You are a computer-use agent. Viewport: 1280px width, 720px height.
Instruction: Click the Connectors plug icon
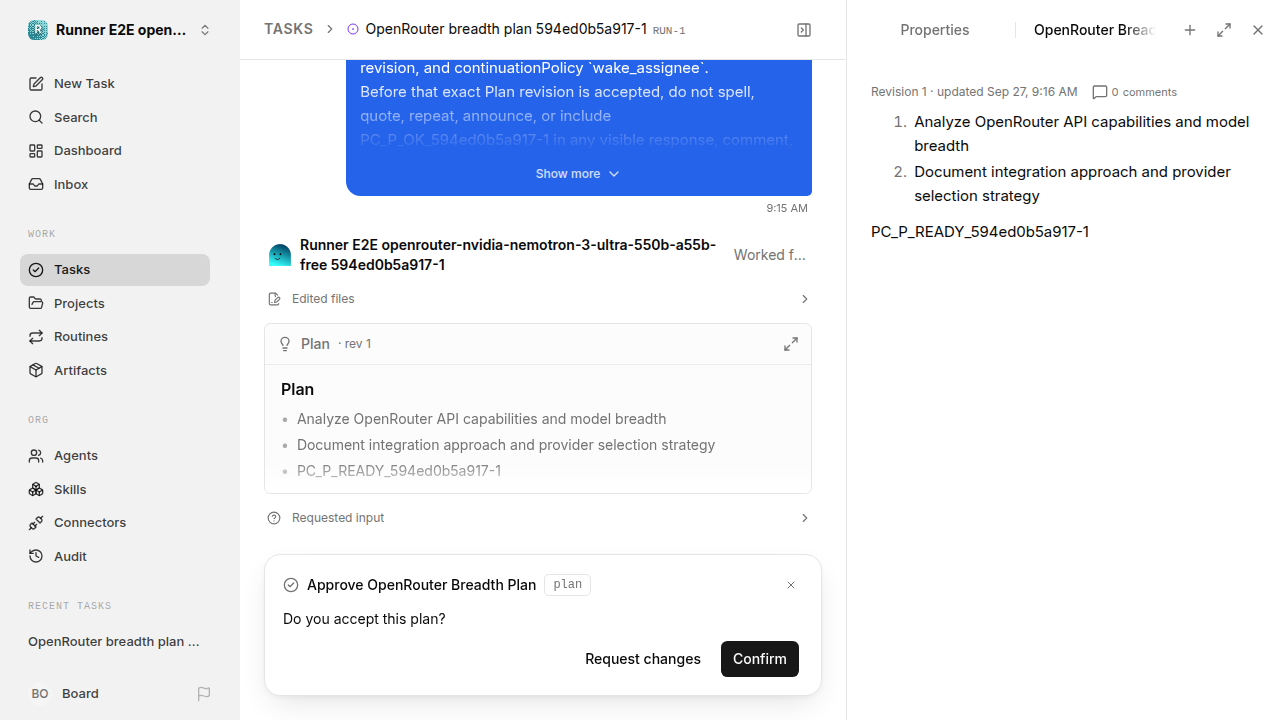coord(36,522)
